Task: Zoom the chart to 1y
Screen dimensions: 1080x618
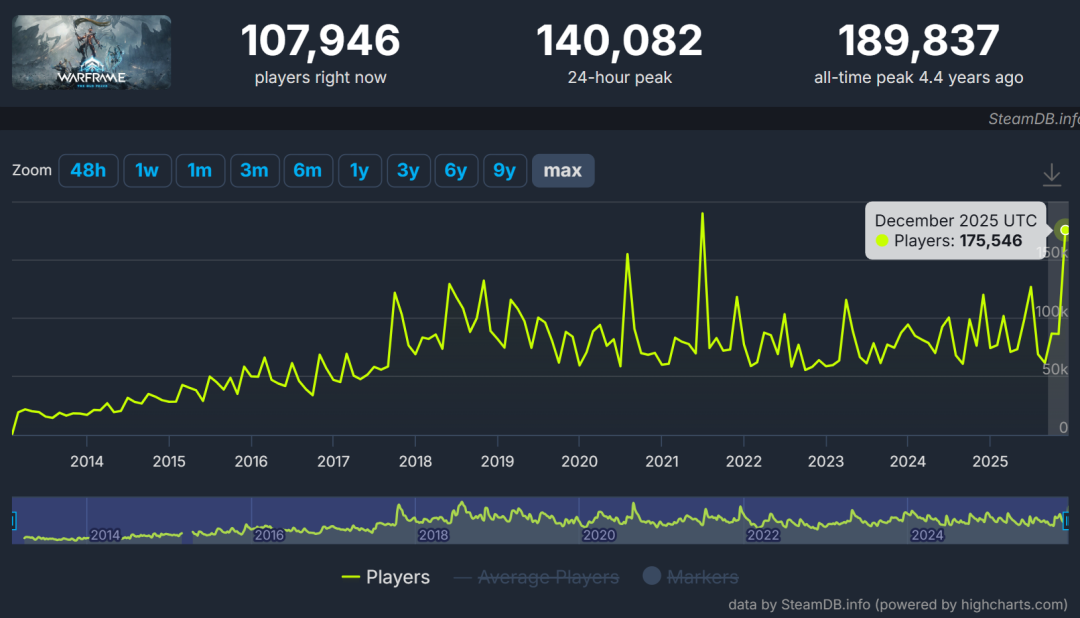Action: pos(359,171)
